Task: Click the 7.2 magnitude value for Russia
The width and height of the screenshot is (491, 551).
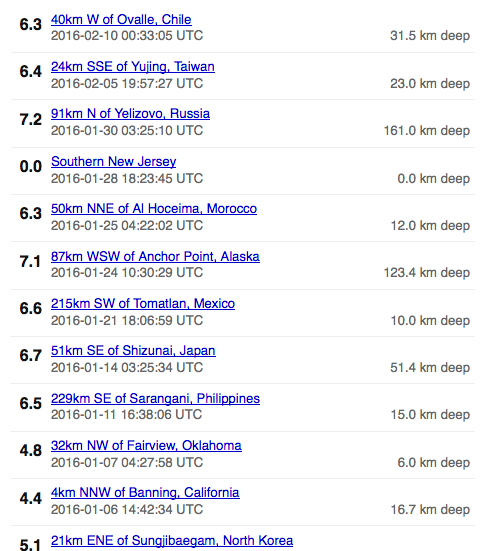Action: [x=31, y=119]
